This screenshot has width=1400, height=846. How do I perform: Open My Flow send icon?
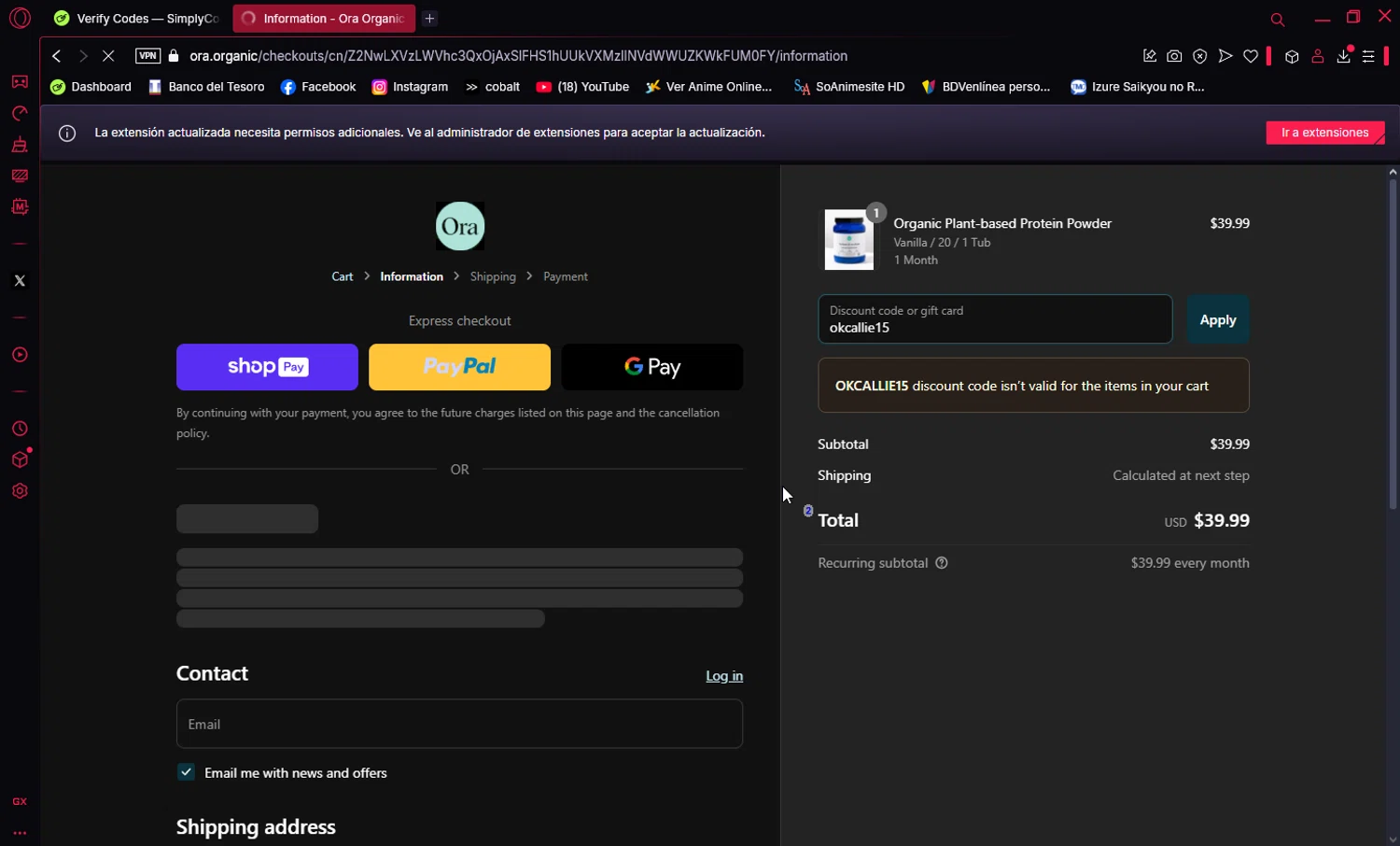[x=1225, y=56]
